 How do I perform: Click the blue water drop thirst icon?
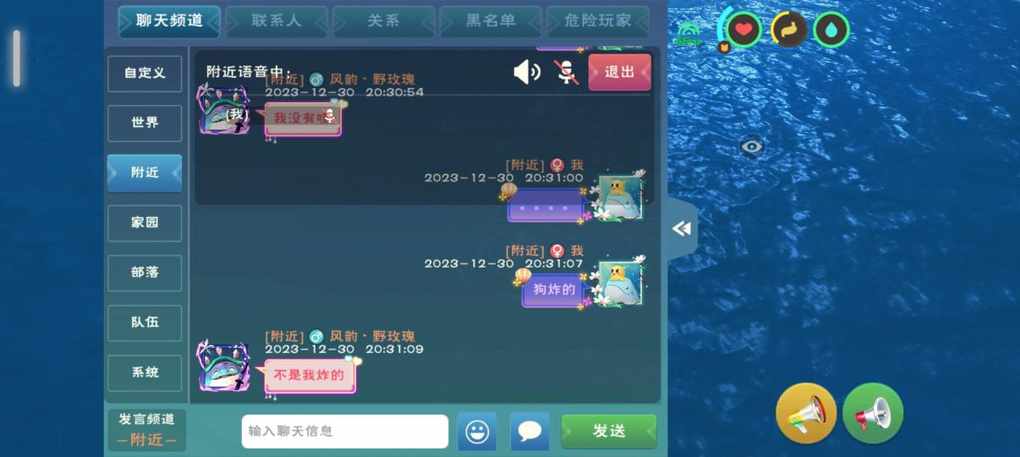pyautogui.click(x=832, y=29)
